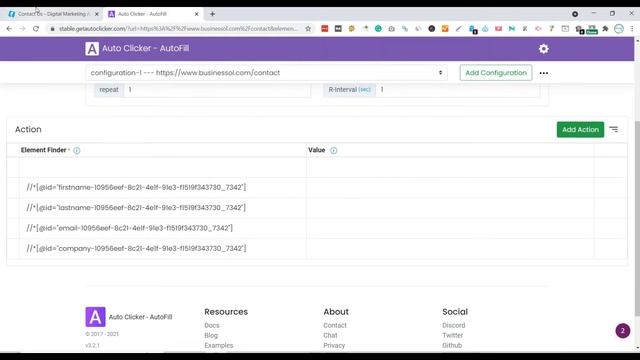Viewport: 640px width, 360px height.
Task: Open the action column filter icon
Action: [613, 129]
